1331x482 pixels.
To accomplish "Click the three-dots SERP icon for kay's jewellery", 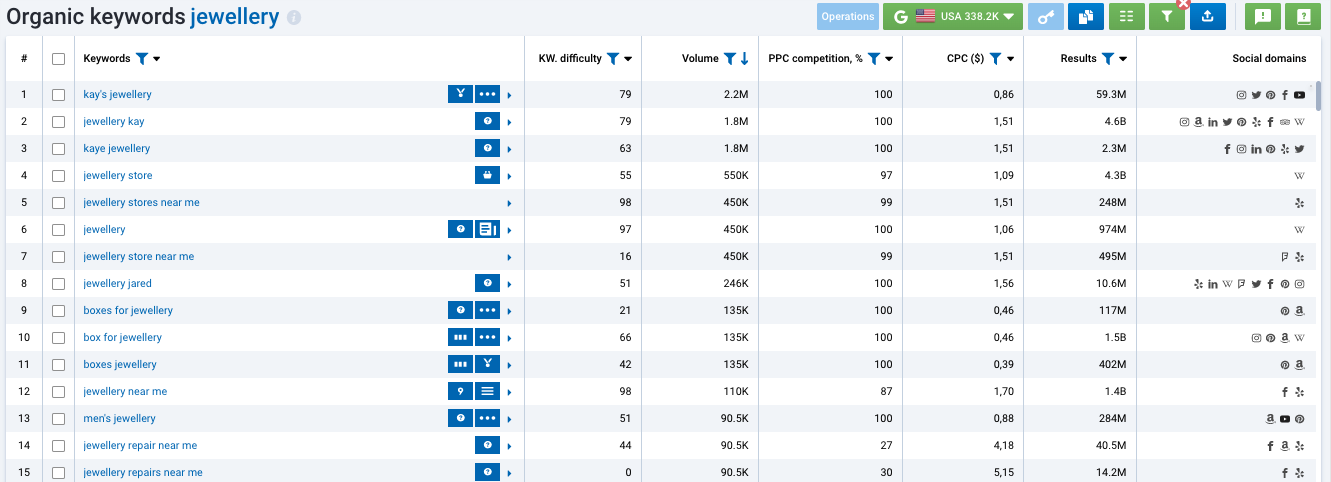I will 487,94.
